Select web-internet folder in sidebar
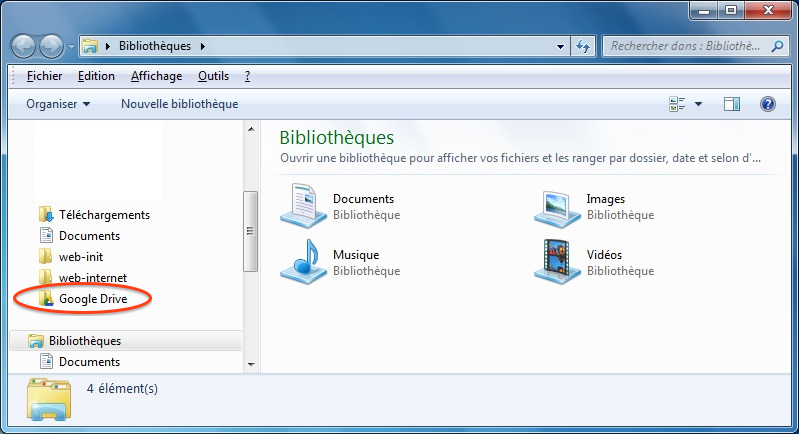Screen dimensions: 799x434 click(x=92, y=277)
